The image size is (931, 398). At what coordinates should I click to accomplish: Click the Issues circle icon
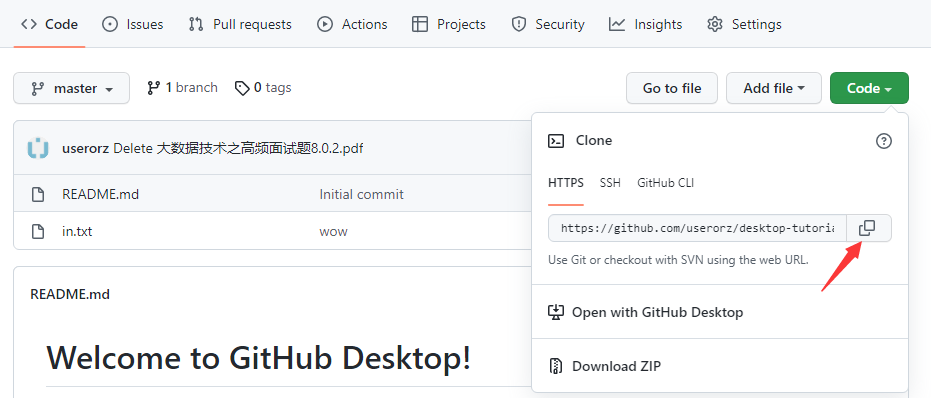click(x=110, y=24)
